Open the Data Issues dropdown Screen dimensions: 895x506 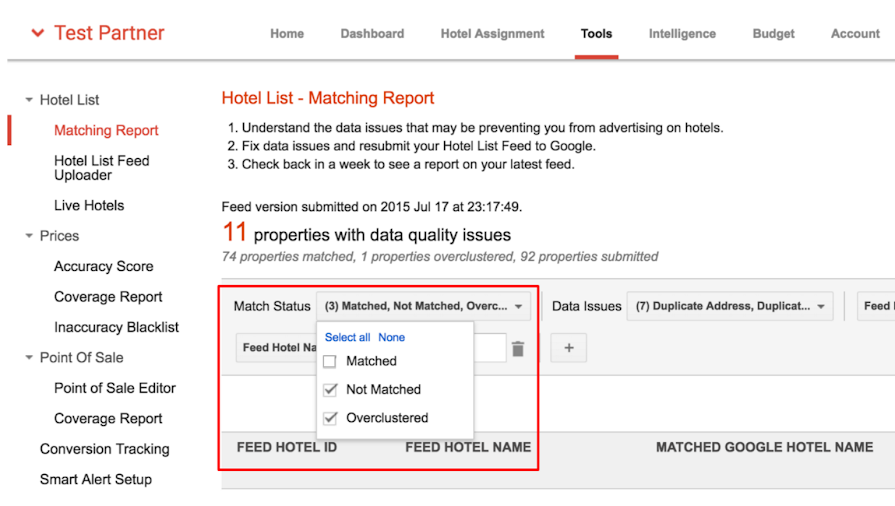[729, 306]
